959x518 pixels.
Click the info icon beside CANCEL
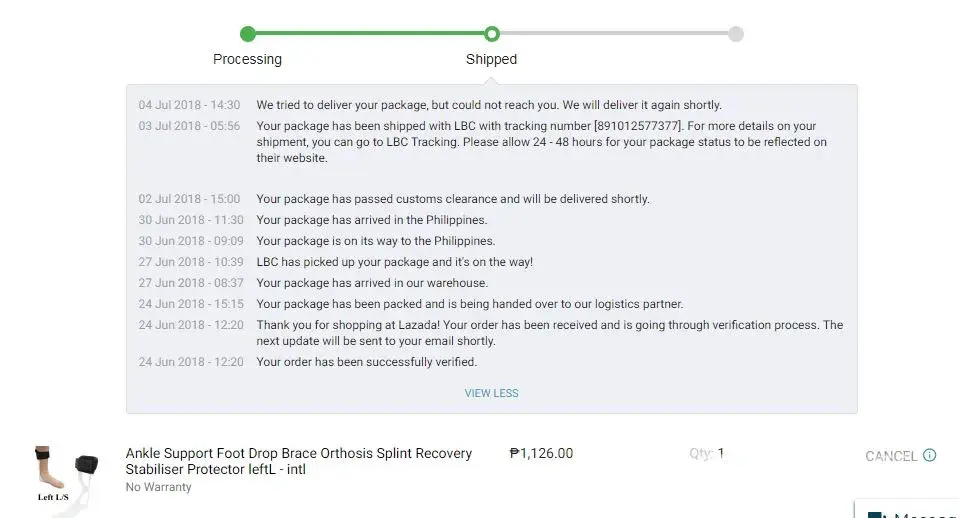(x=929, y=455)
